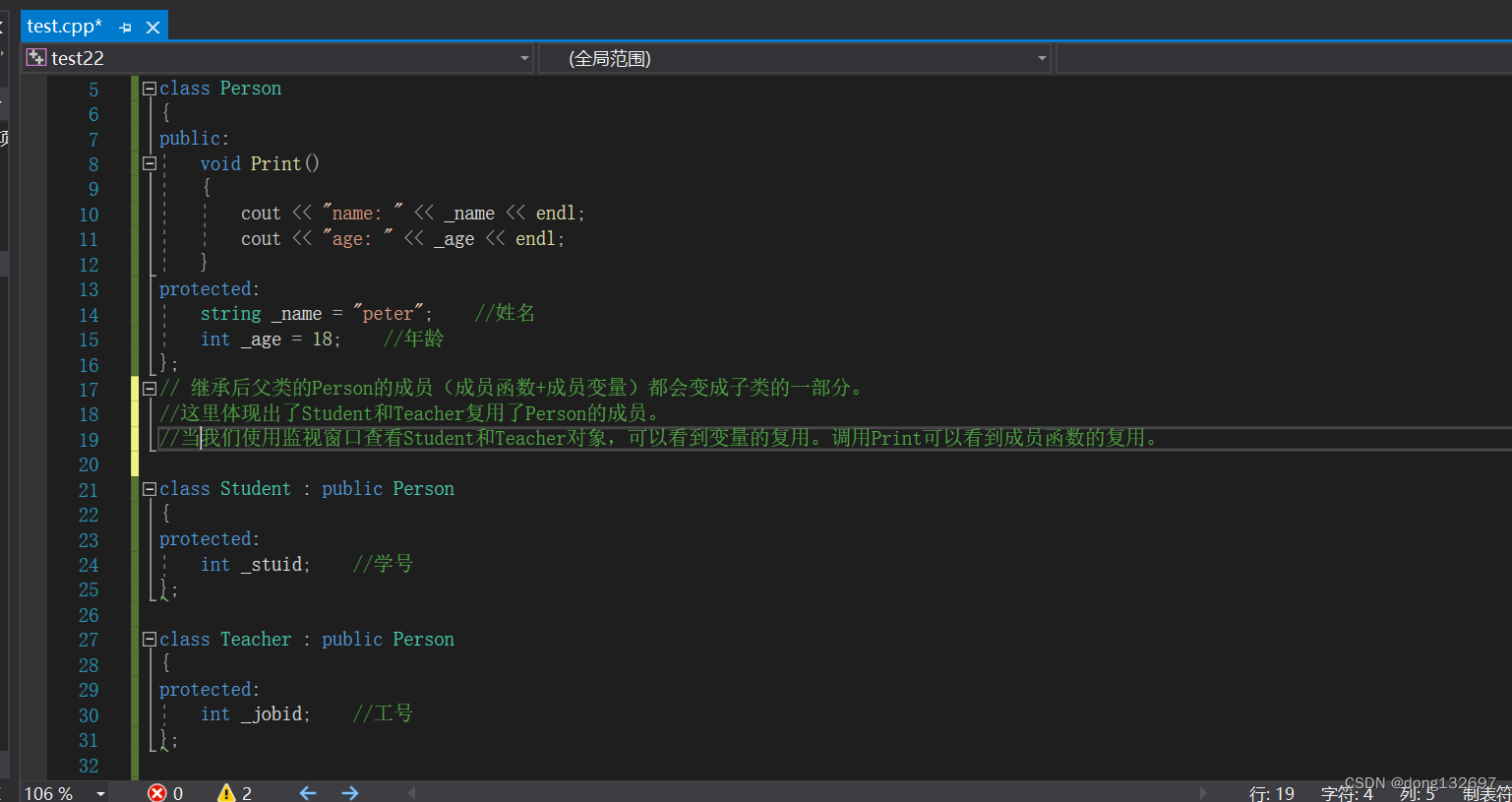Click the warning icon showing 2
Image resolution: width=1512 pixels, height=802 pixels.
point(226,793)
